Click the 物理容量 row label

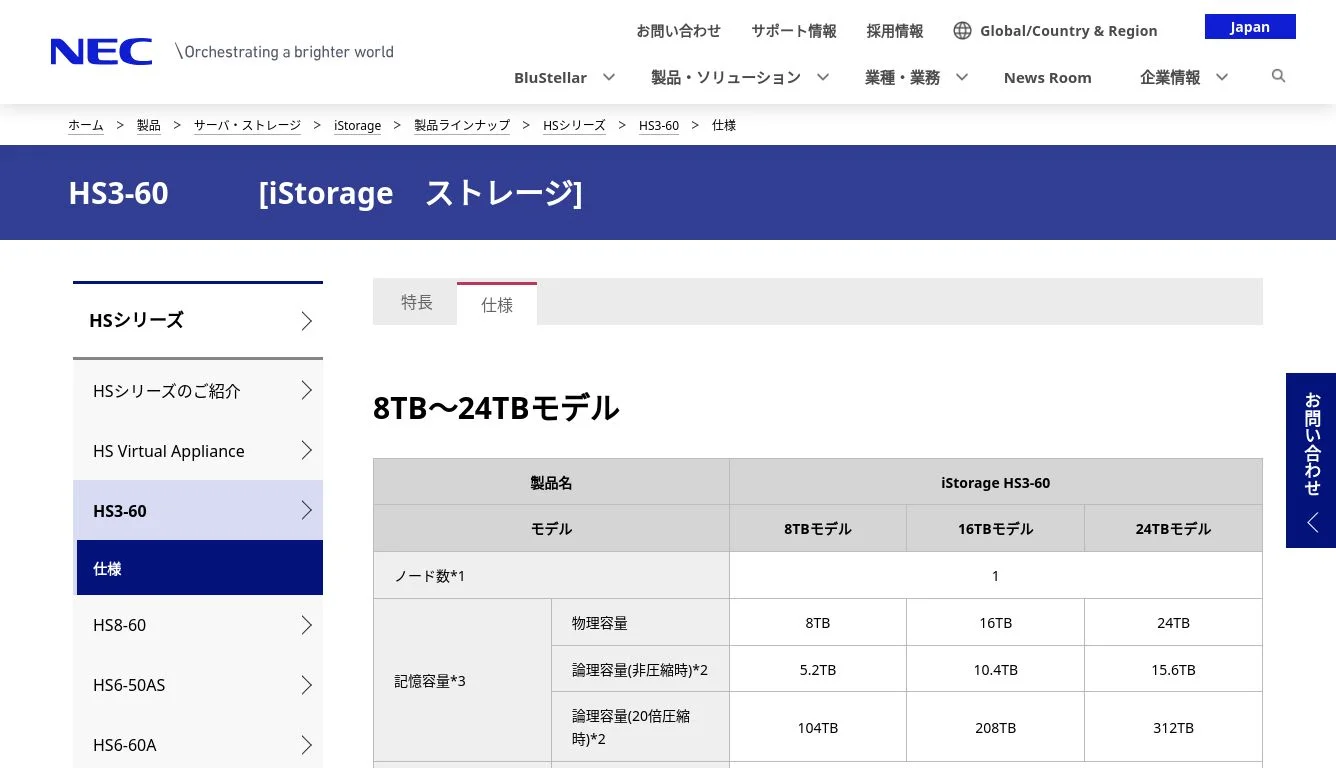click(x=640, y=622)
